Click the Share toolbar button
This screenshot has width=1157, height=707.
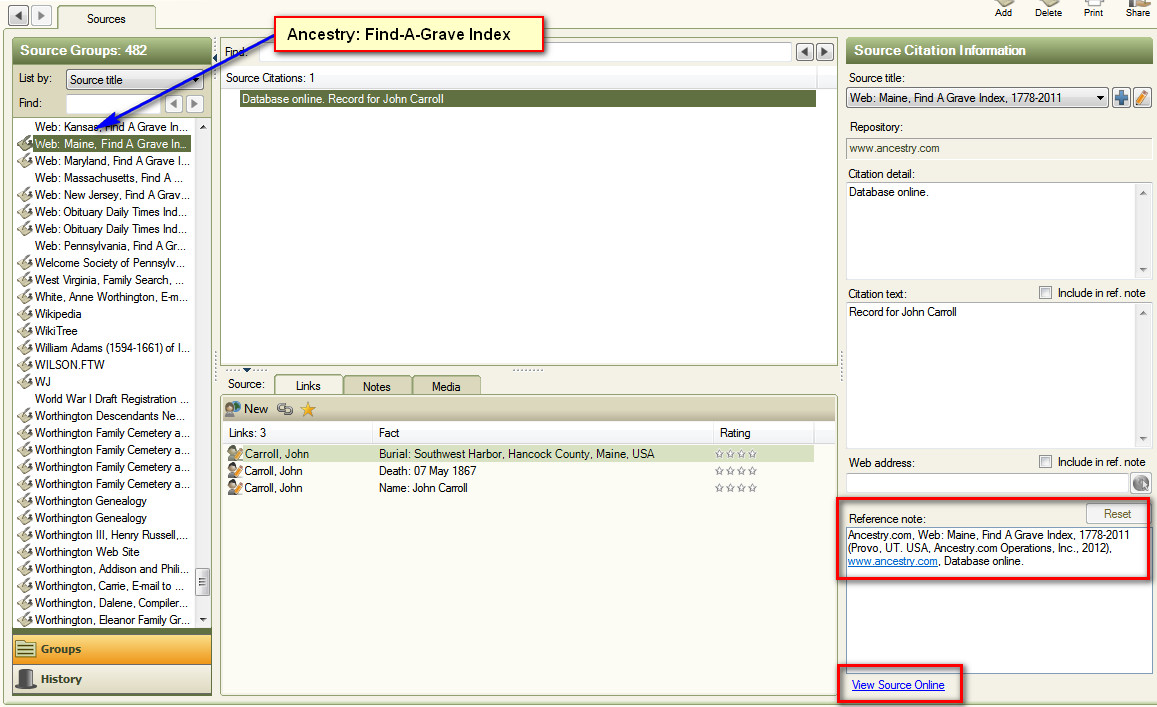pos(1138,9)
